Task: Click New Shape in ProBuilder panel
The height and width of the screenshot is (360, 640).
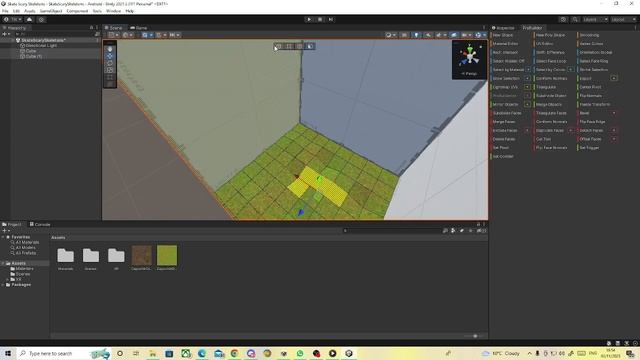Action: click(502, 35)
